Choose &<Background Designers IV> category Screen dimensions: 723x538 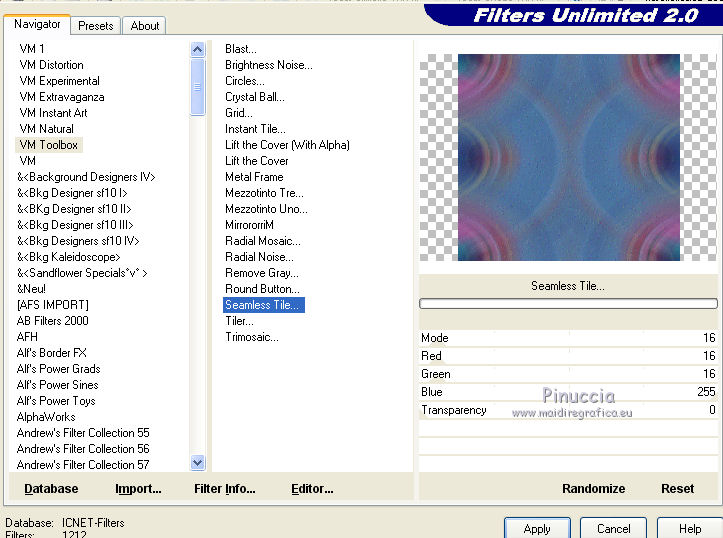(86, 177)
